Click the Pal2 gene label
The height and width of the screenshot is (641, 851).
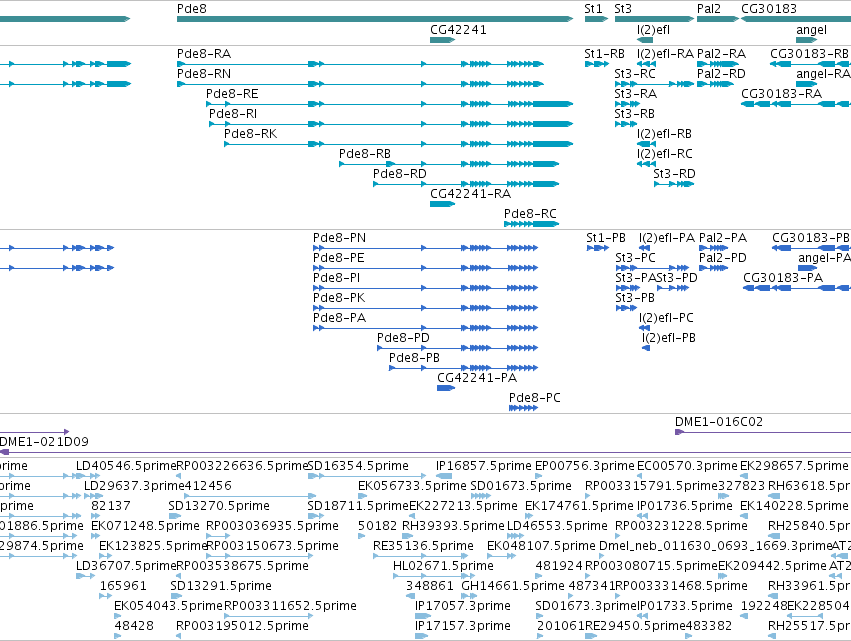[709, 9]
